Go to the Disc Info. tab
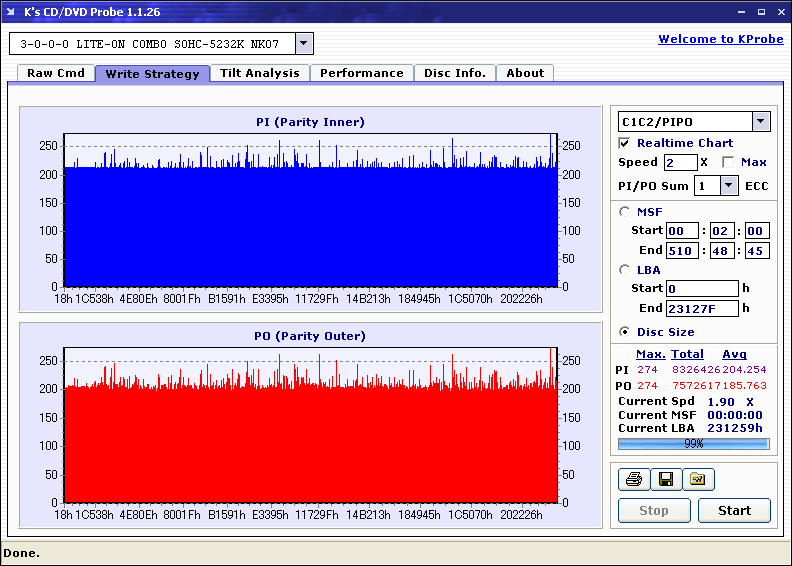792x566 pixels. pyautogui.click(x=454, y=73)
